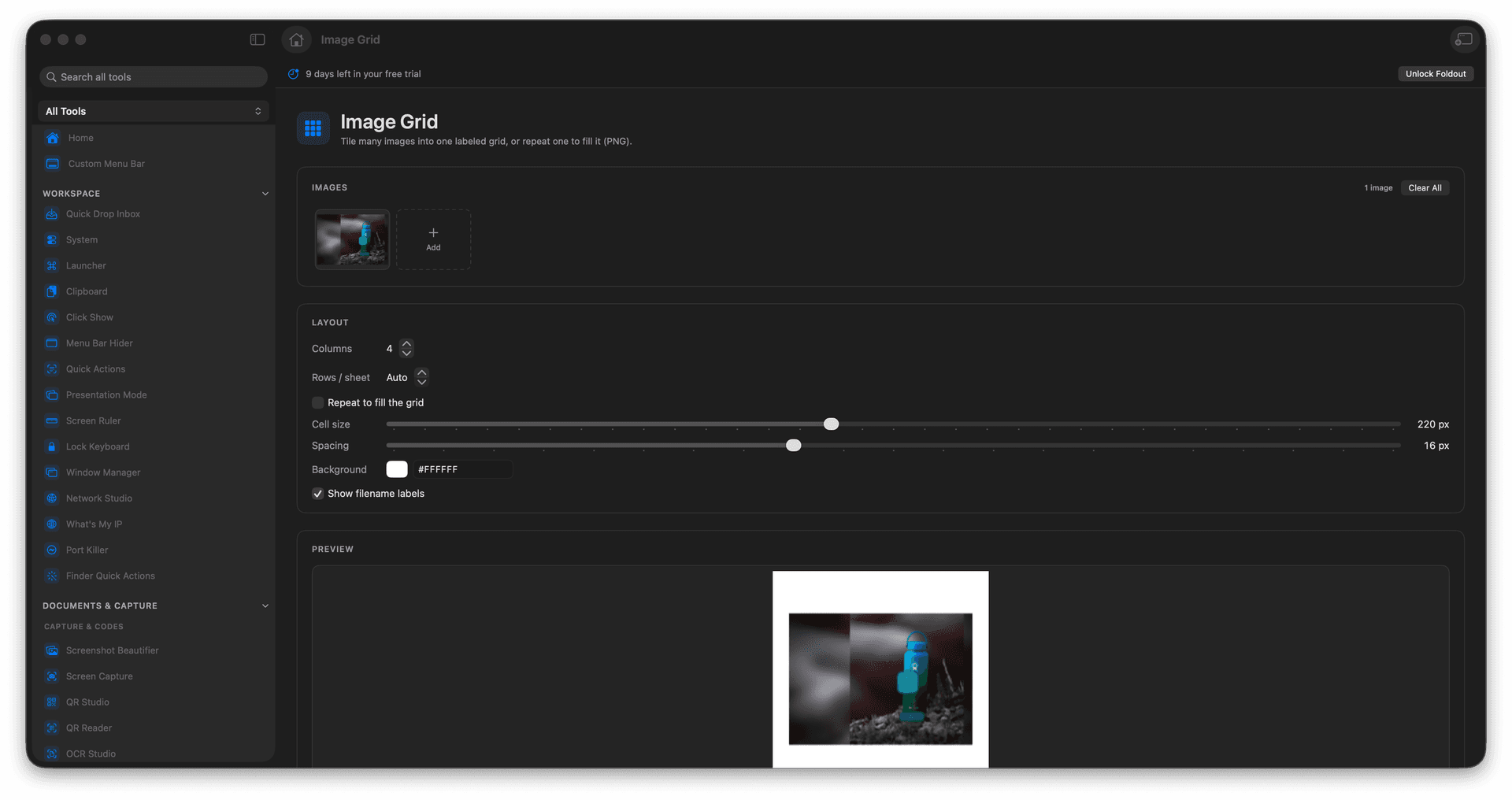Open QR Reader icon
This screenshot has width=1512, height=800.
tap(52, 728)
